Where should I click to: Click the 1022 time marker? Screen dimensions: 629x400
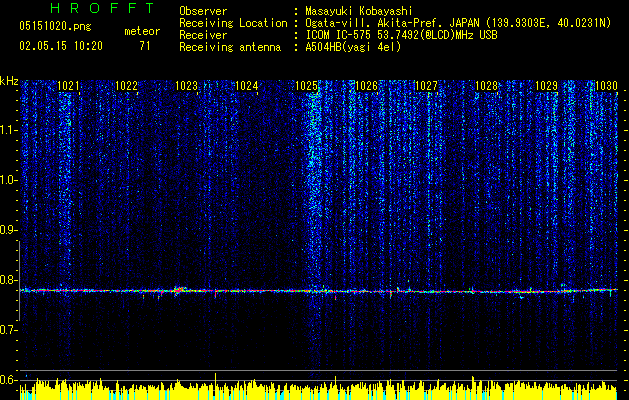coord(126,86)
